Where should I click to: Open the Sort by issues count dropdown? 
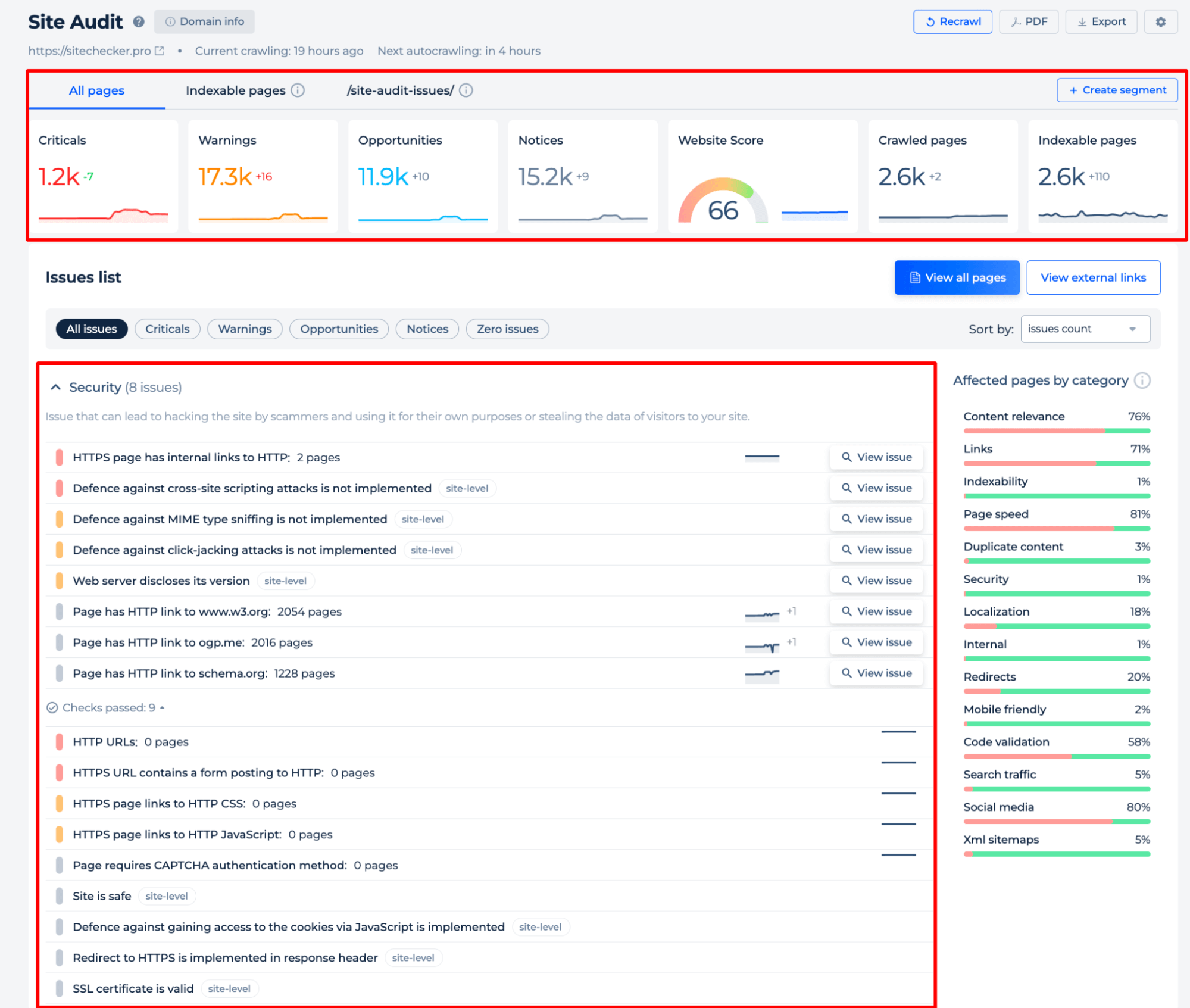coord(1085,329)
